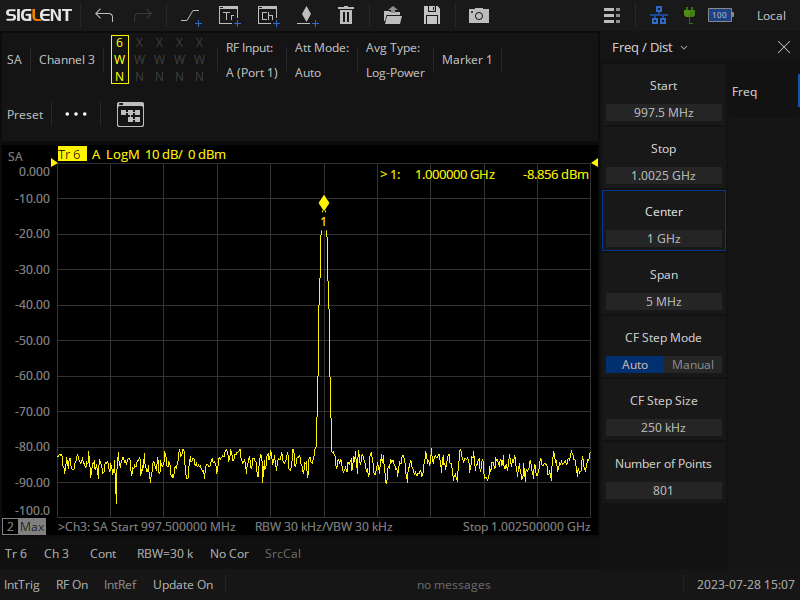Take a screenshot with camera icon

479,16
